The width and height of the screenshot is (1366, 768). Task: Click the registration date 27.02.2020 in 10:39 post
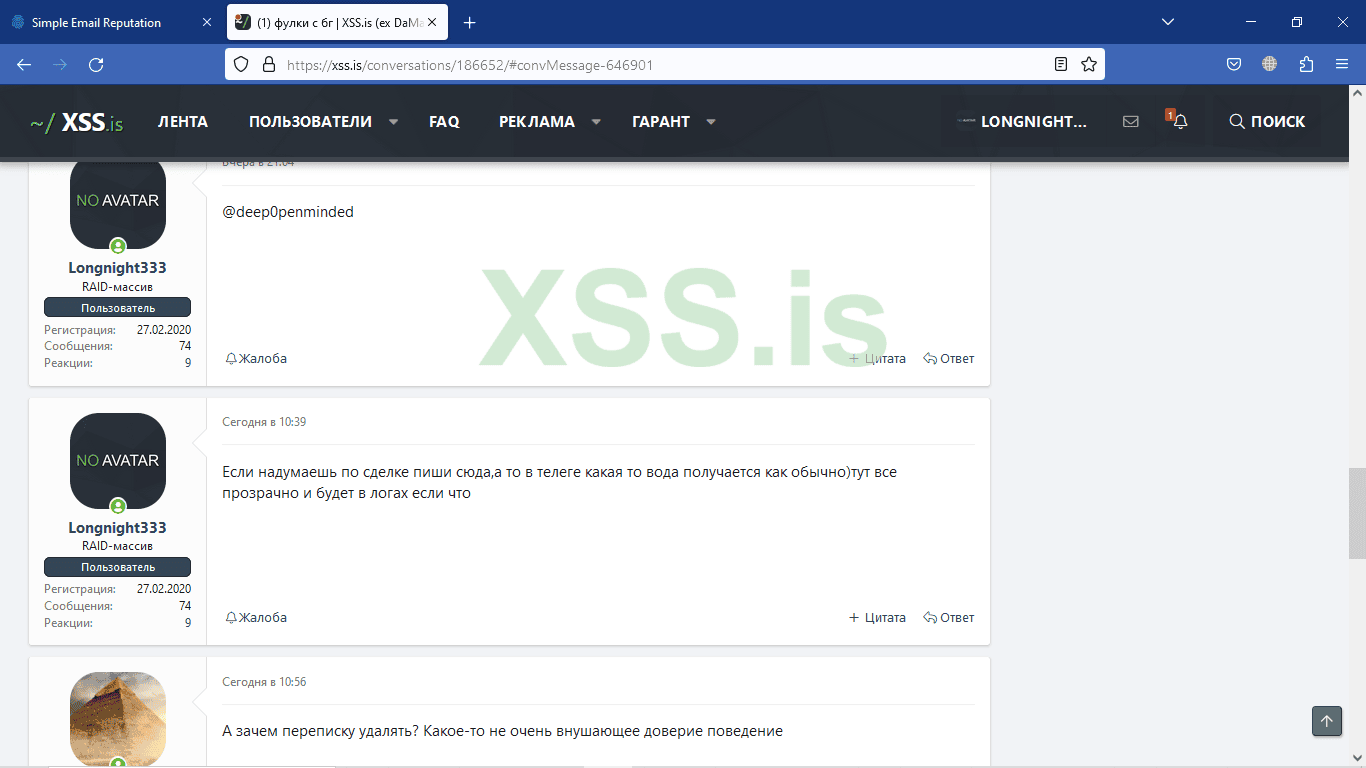(164, 589)
